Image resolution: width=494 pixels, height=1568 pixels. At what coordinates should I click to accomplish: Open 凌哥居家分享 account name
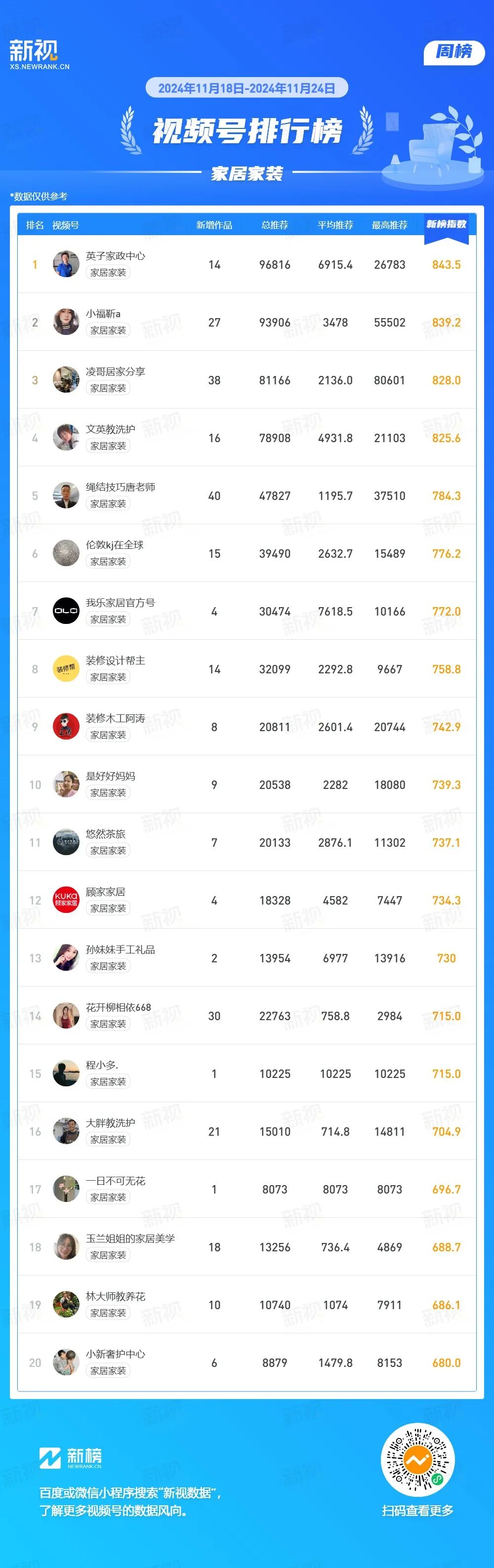[x=116, y=371]
